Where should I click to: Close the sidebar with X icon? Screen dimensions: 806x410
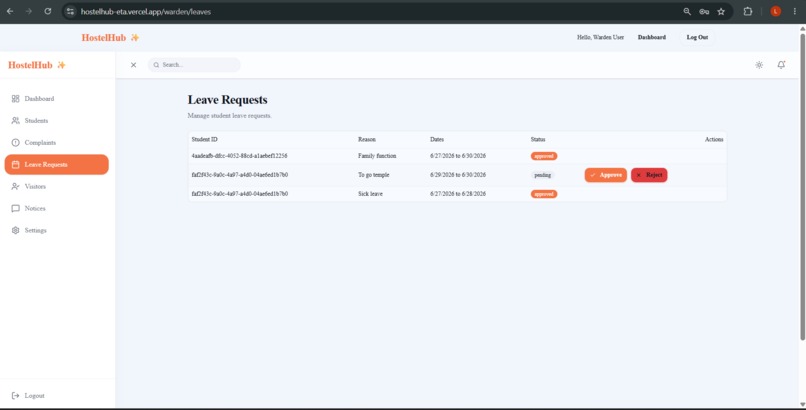tap(134, 65)
